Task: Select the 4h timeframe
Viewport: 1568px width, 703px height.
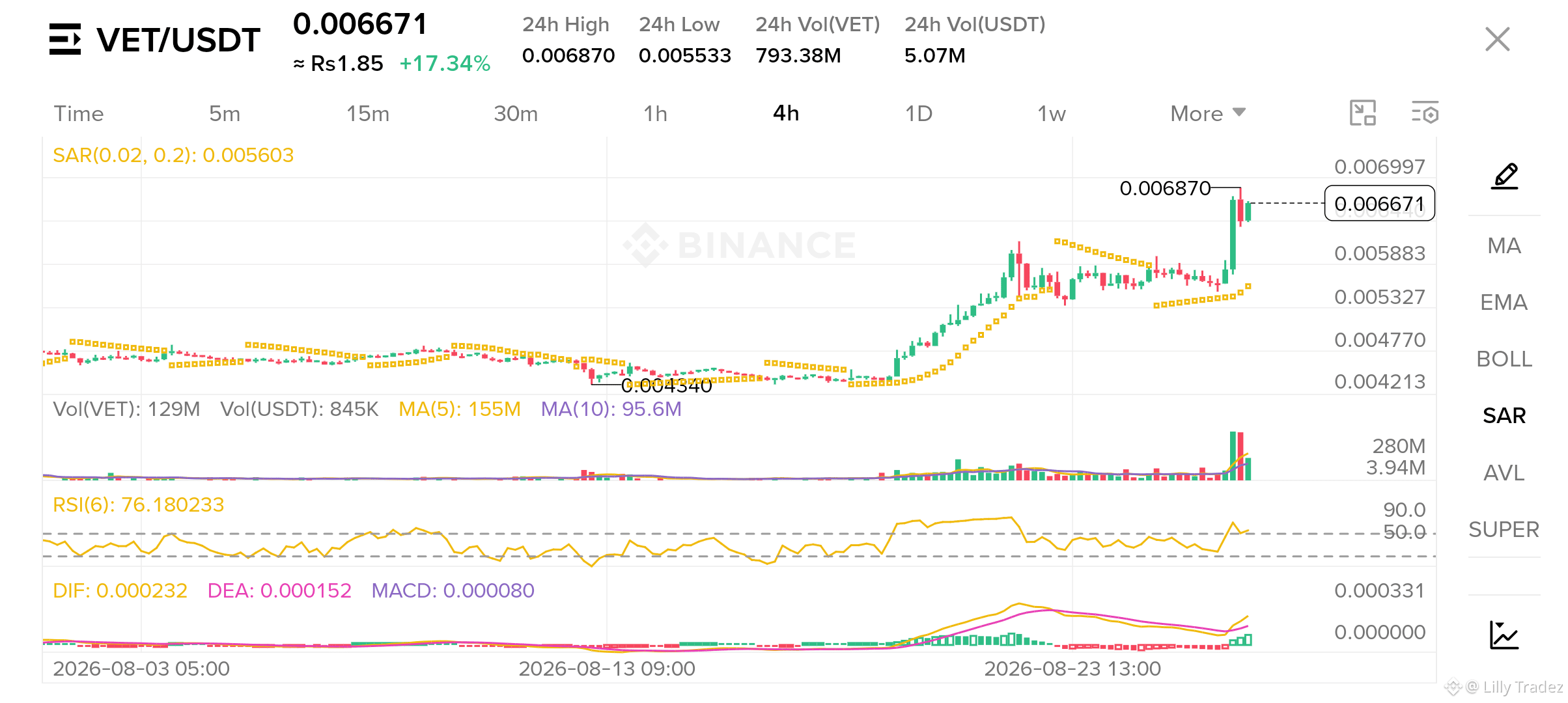Action: 786,113
